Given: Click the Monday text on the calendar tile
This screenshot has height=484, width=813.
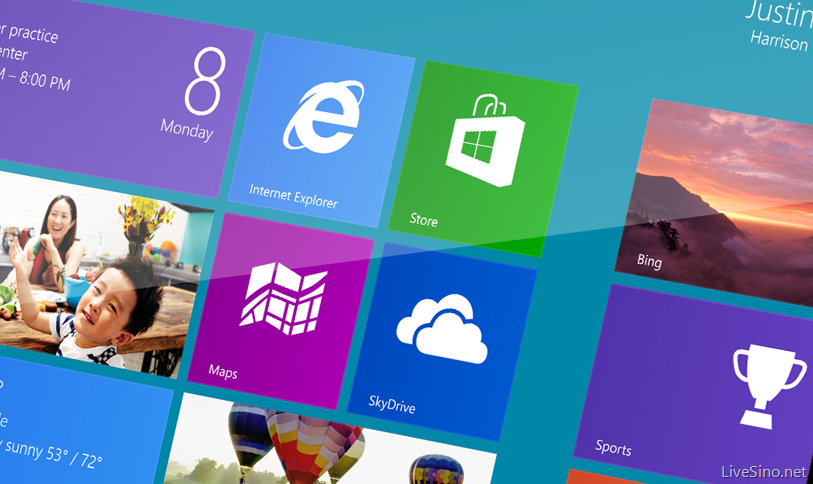Looking at the screenshot, I should coord(187,130).
